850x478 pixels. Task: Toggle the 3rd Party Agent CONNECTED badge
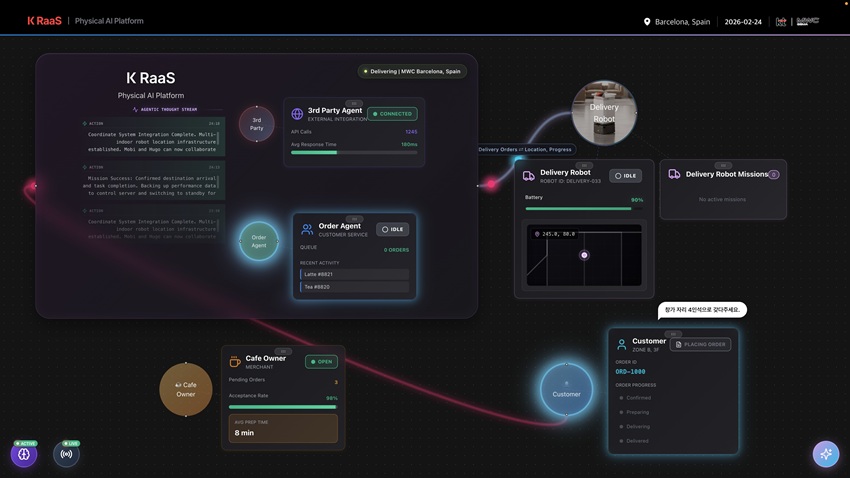point(392,114)
